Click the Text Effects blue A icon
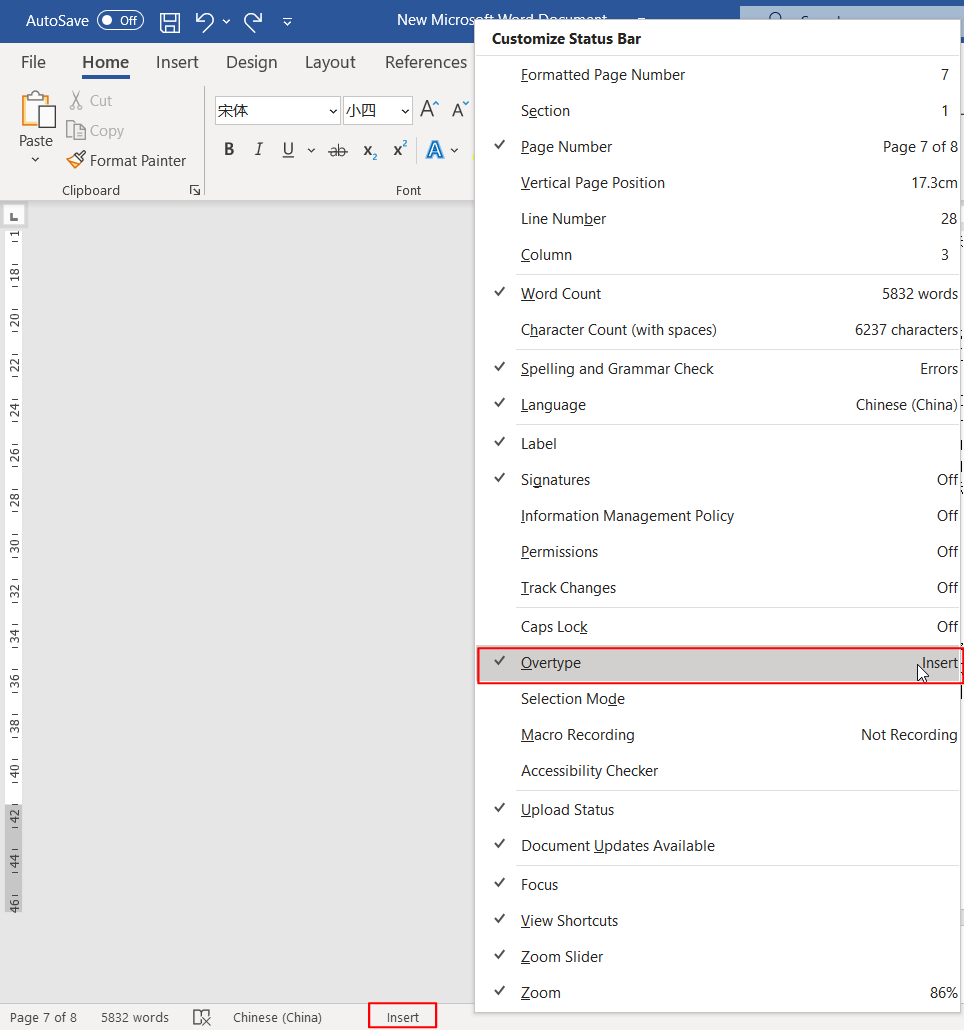Screen dimensions: 964x1030 (435, 150)
